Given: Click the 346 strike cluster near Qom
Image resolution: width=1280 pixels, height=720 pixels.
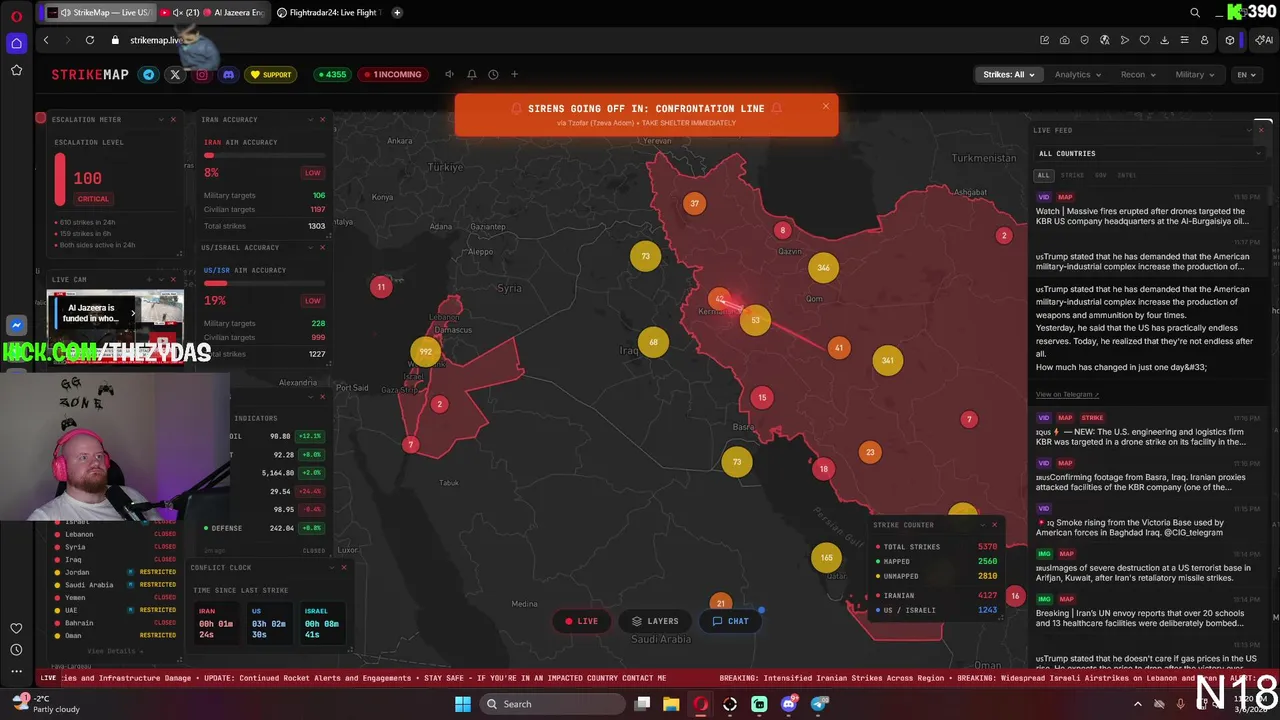Looking at the screenshot, I should coord(823,267).
